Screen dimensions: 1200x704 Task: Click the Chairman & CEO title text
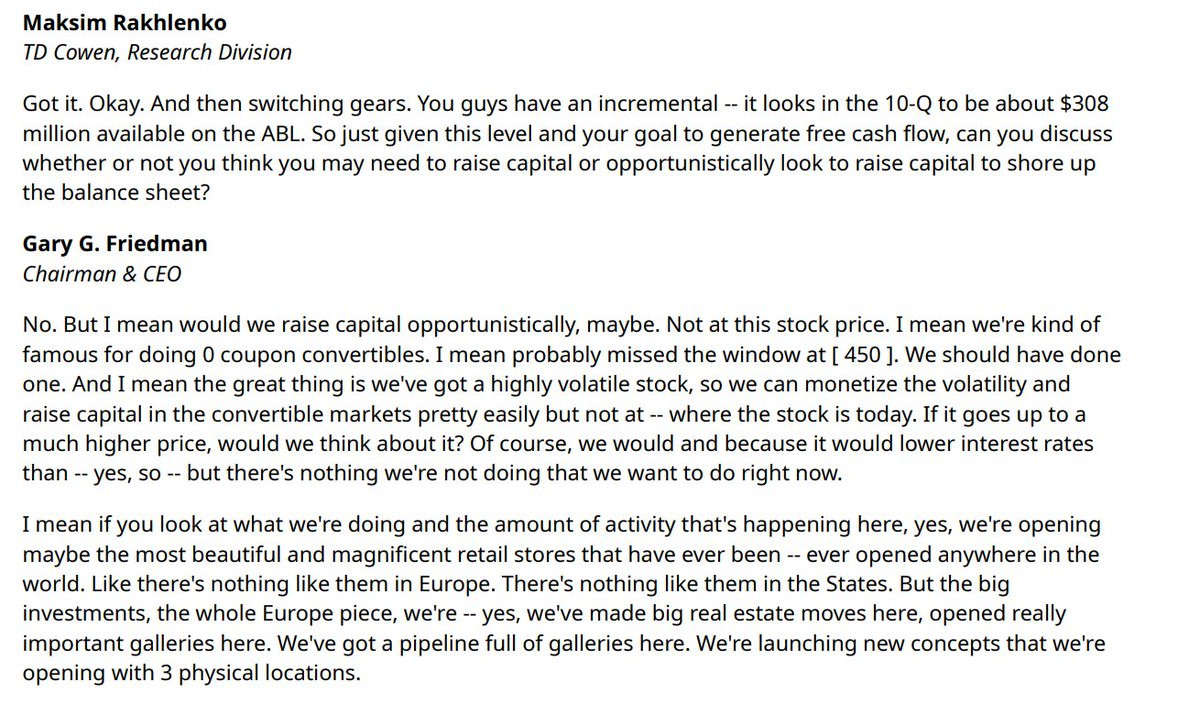pyautogui.click(x=102, y=273)
